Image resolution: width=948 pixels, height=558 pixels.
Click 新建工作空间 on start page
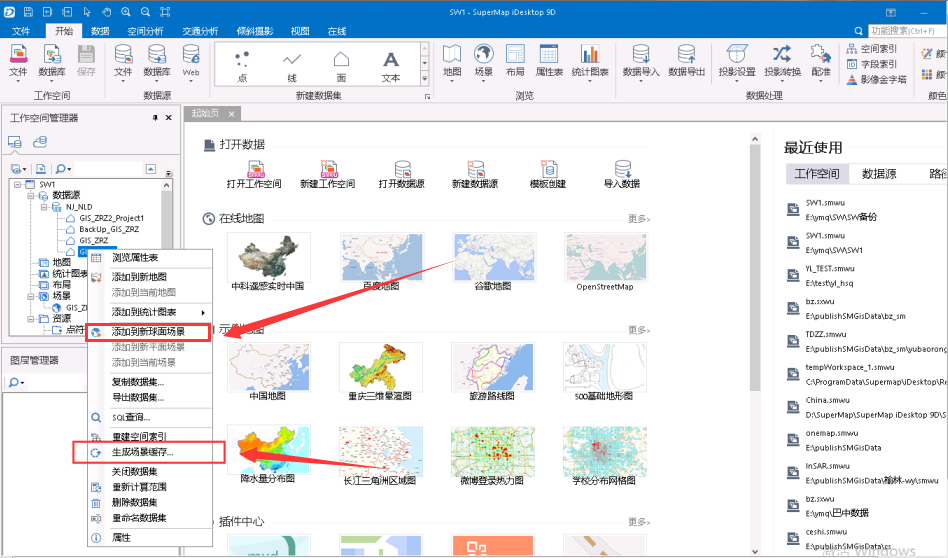328,175
